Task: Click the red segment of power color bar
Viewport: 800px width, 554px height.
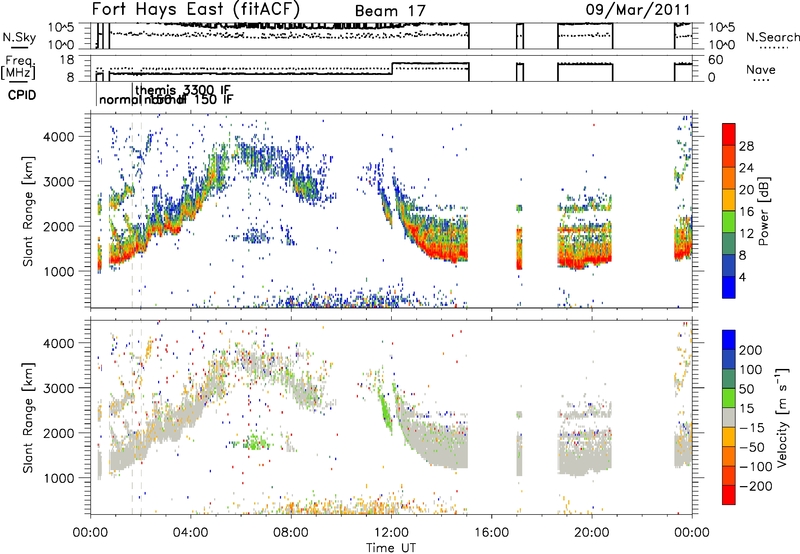Action: pyautogui.click(x=729, y=132)
